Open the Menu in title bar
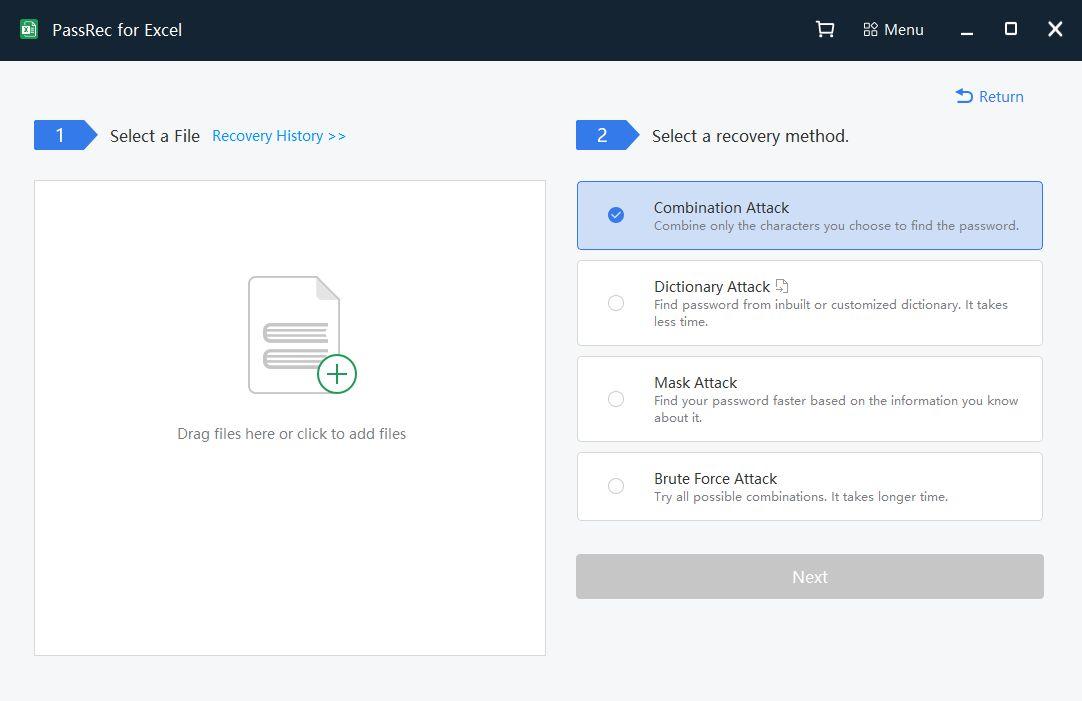Screen dimensions: 1082x701 (893, 30)
